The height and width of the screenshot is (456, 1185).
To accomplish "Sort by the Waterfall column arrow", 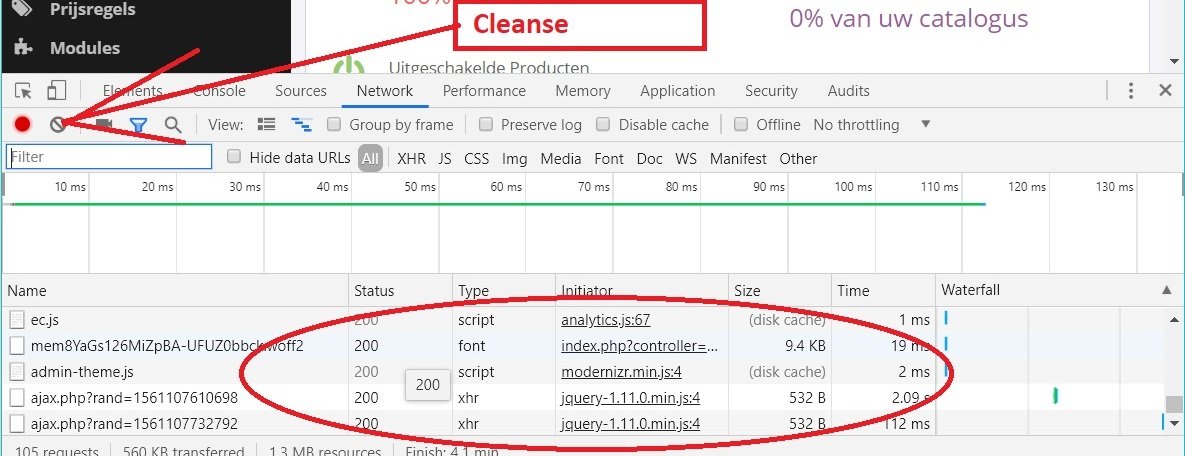I will pos(1166,290).
